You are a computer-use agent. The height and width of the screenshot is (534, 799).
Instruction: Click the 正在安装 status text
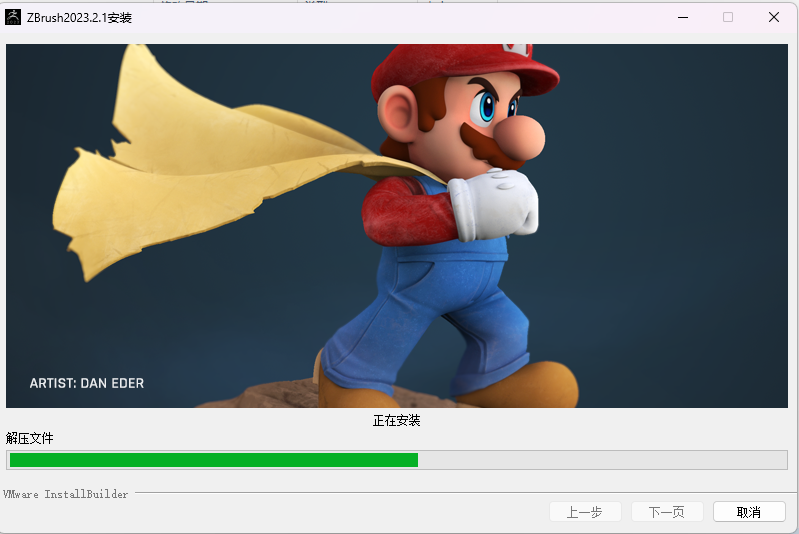tap(396, 420)
